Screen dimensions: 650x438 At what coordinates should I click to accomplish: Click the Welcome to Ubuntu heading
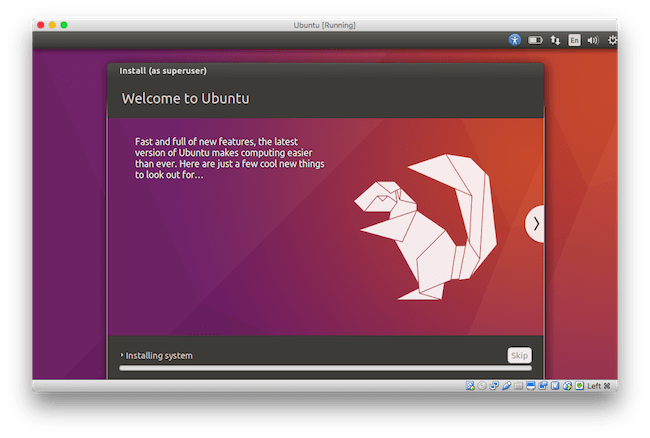pos(185,99)
